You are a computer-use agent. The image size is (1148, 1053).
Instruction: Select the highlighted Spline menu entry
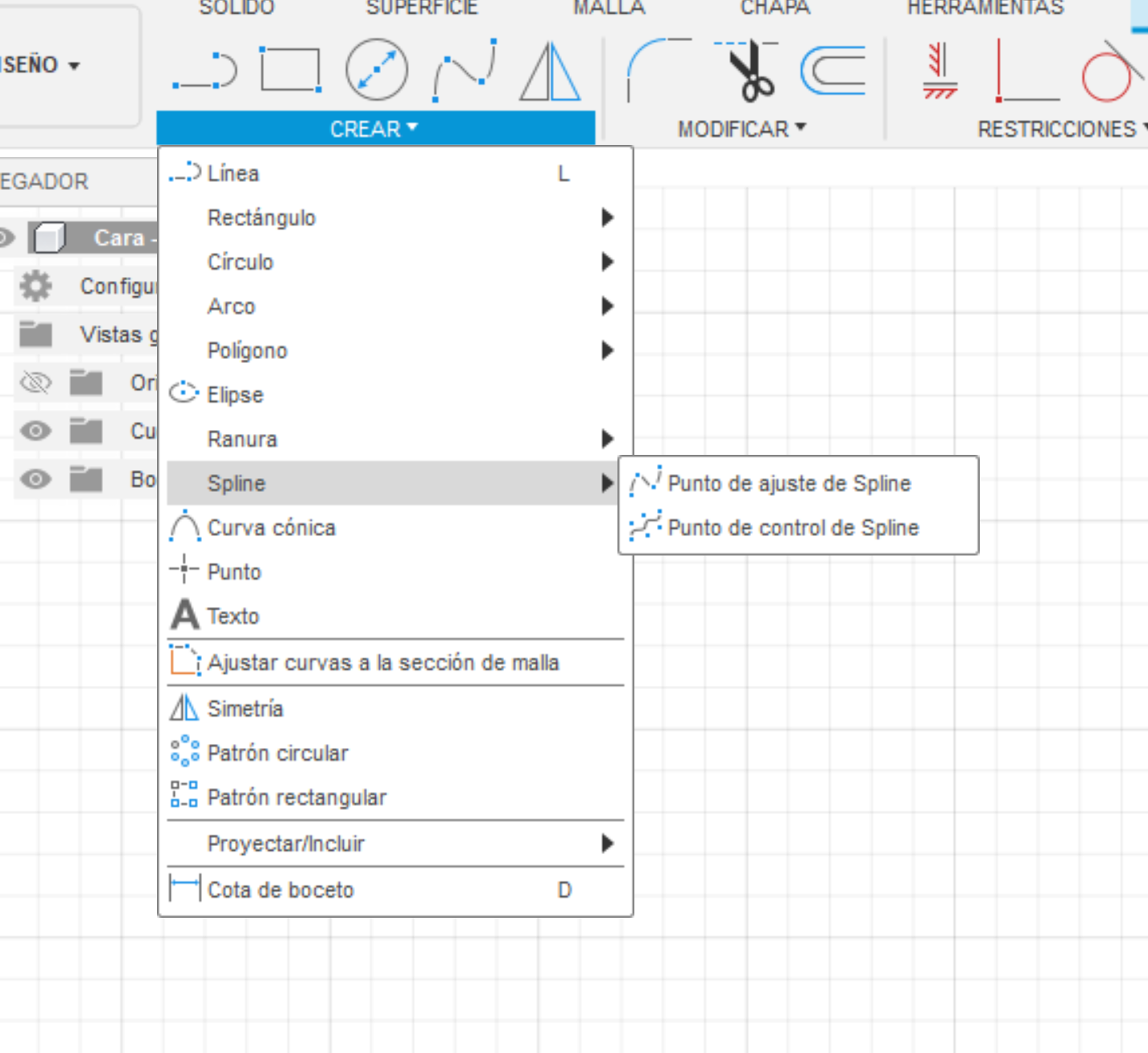click(392, 483)
